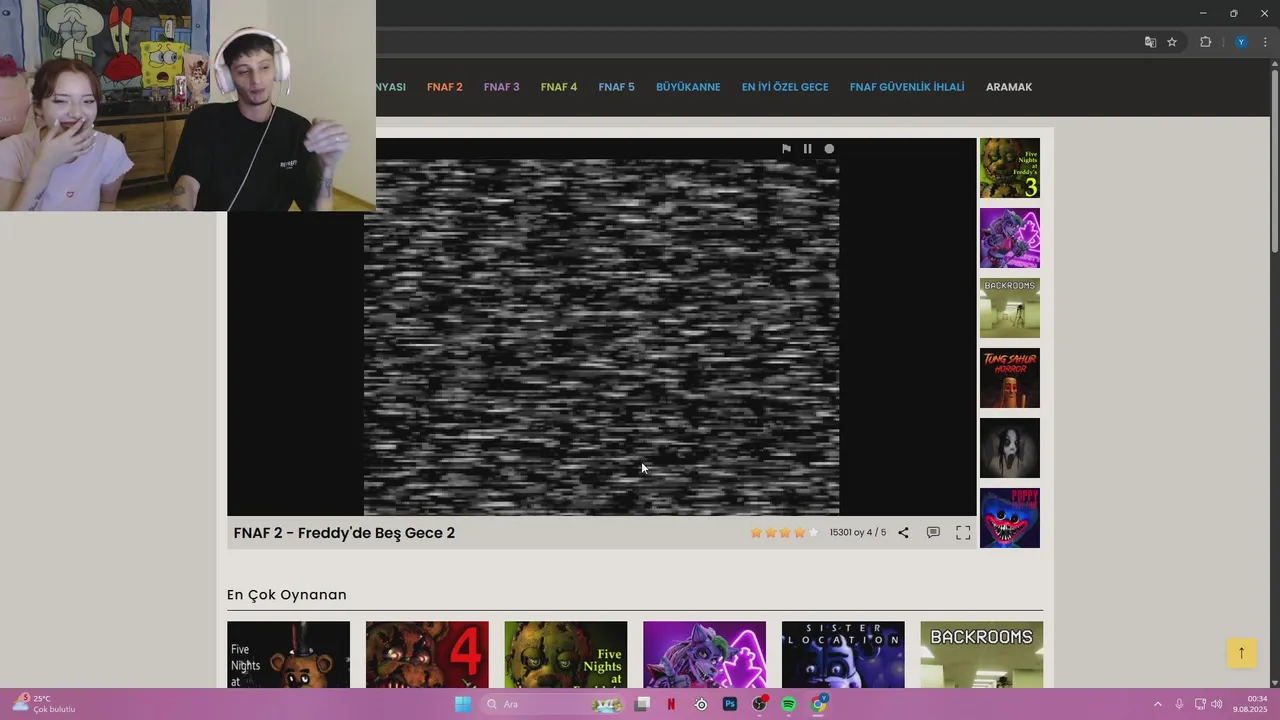Share the FNAF 2 game
The image size is (1280, 720).
(x=903, y=533)
